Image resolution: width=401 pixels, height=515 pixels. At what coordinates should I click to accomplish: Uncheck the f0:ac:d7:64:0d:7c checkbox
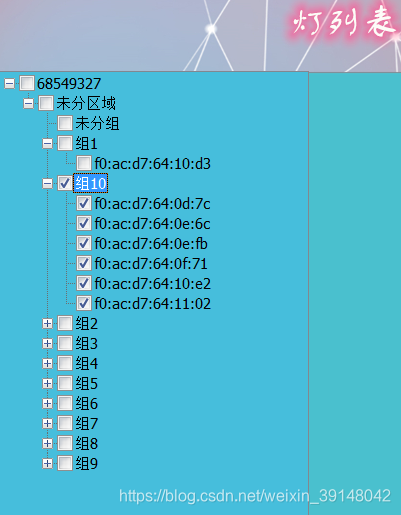(84, 203)
